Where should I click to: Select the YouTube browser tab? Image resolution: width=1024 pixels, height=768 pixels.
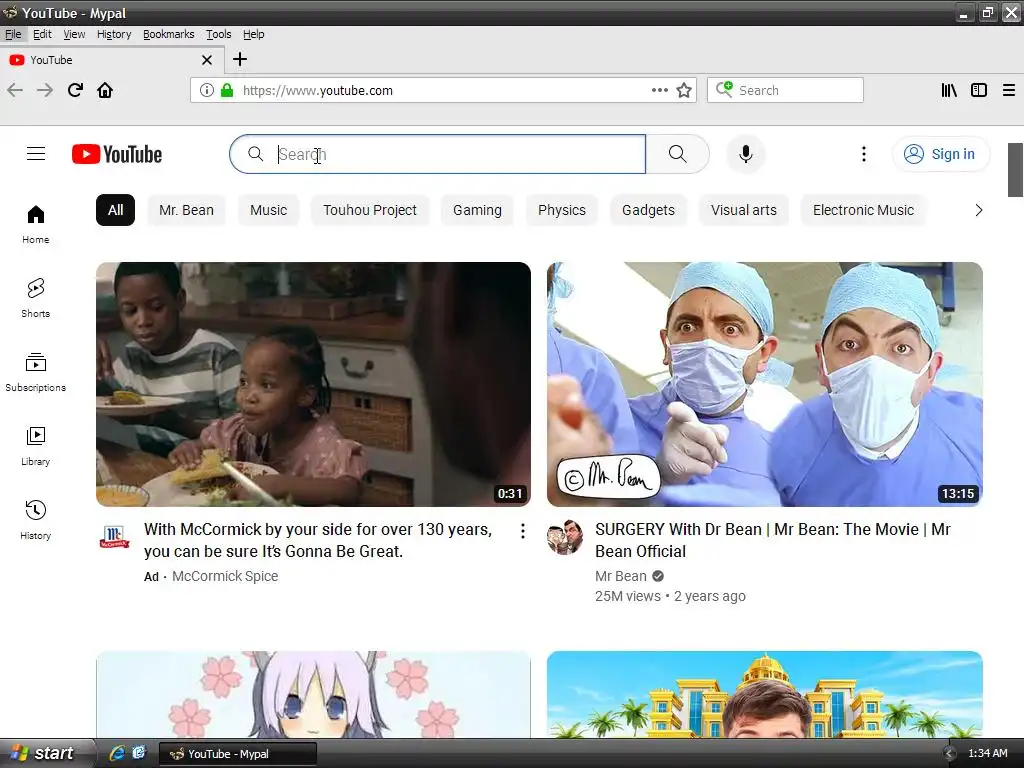(111, 60)
